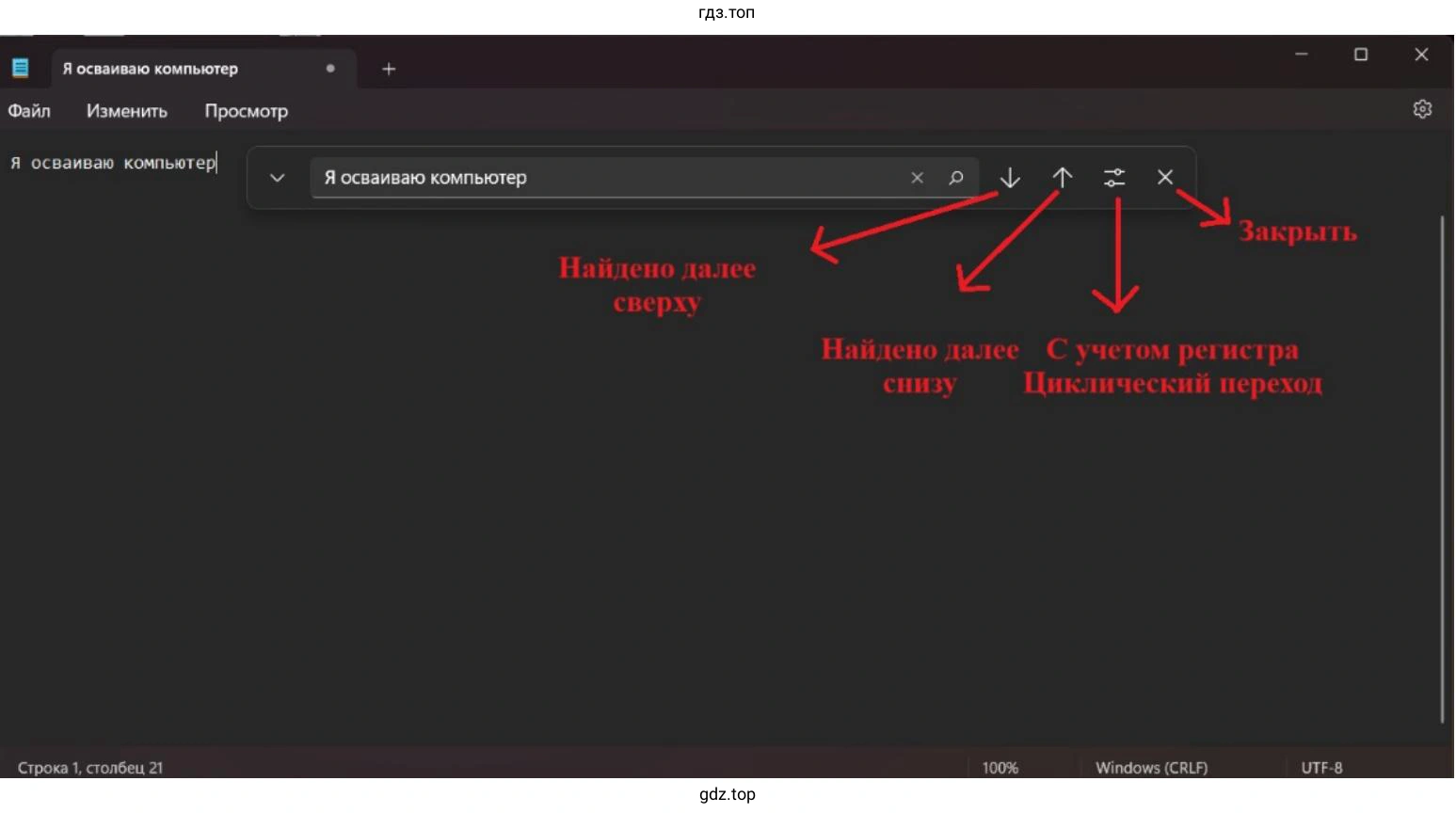The image size is (1456, 813).
Task: Select the tab Я осваиваю компьютер
Action: pyautogui.click(x=150, y=68)
